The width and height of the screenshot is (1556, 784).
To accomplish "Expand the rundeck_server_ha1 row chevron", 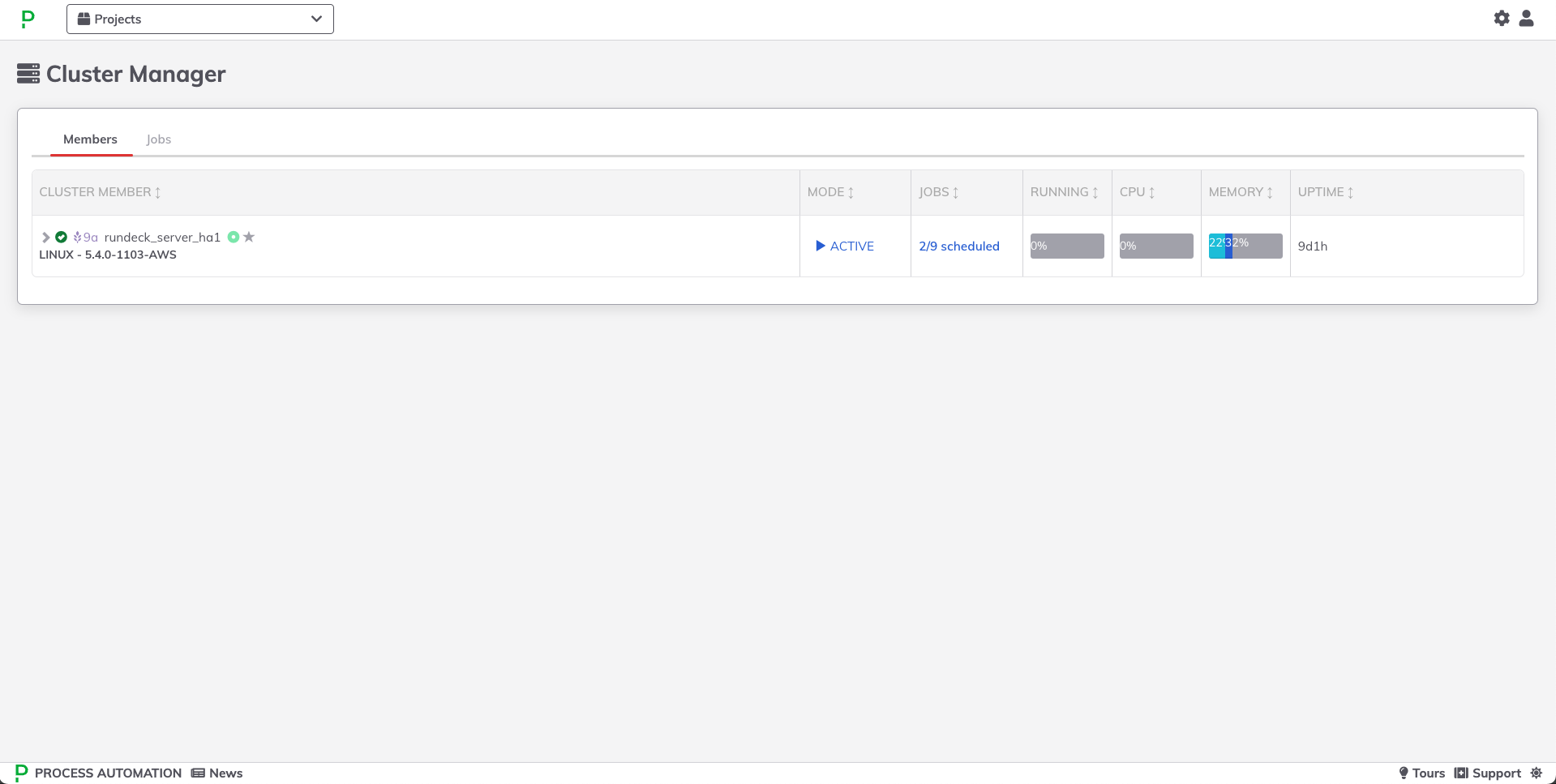I will pos(46,238).
